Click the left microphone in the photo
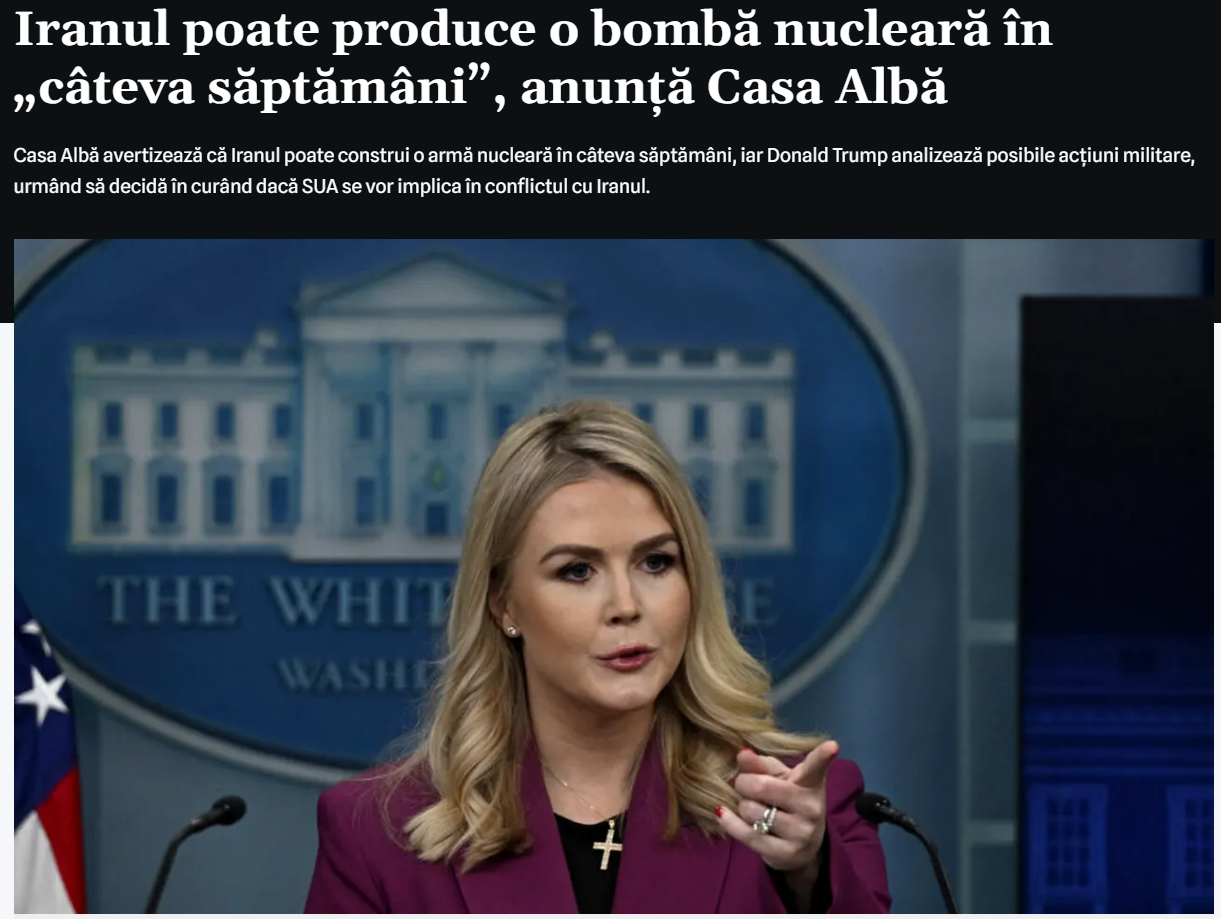The height and width of the screenshot is (919, 1221). [193, 848]
